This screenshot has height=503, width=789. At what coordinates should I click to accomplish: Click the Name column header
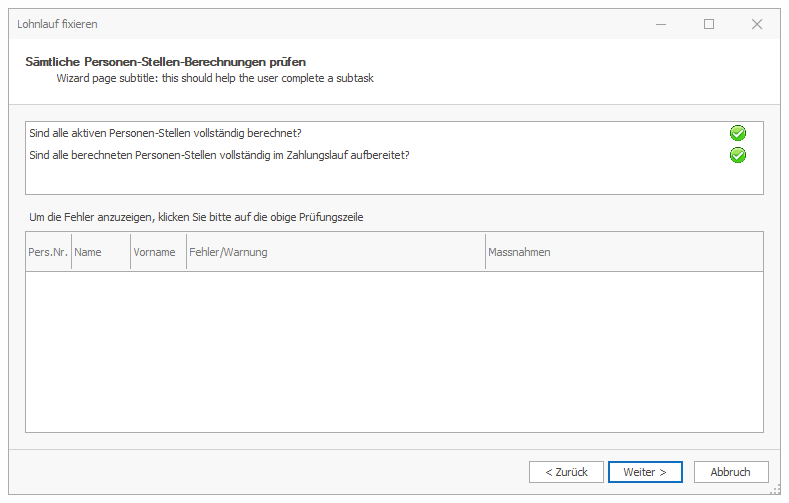click(100, 252)
